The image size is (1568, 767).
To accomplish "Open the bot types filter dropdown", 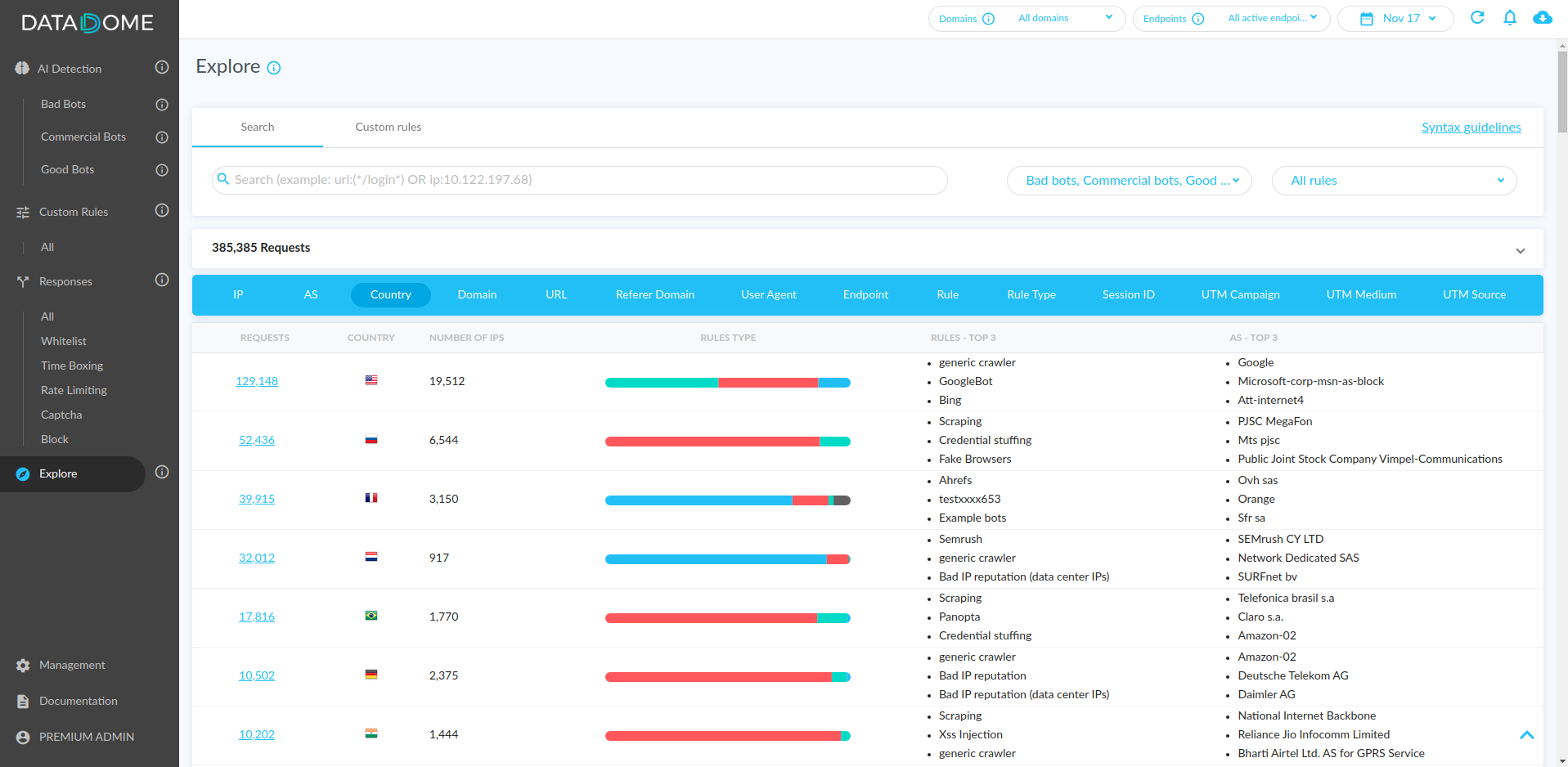I will point(1129,181).
